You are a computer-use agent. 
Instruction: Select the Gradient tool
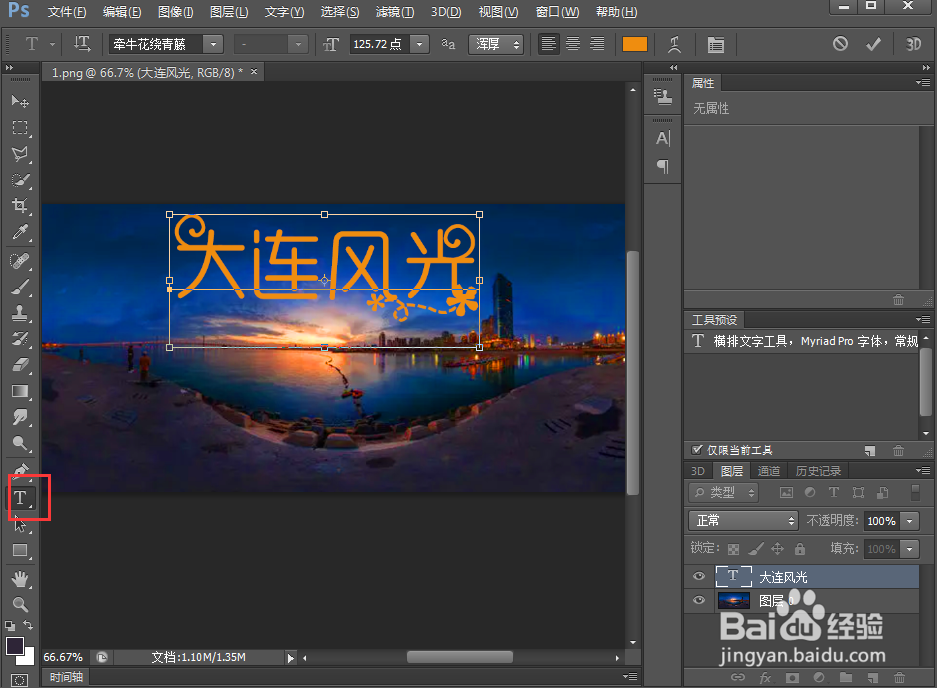20,391
